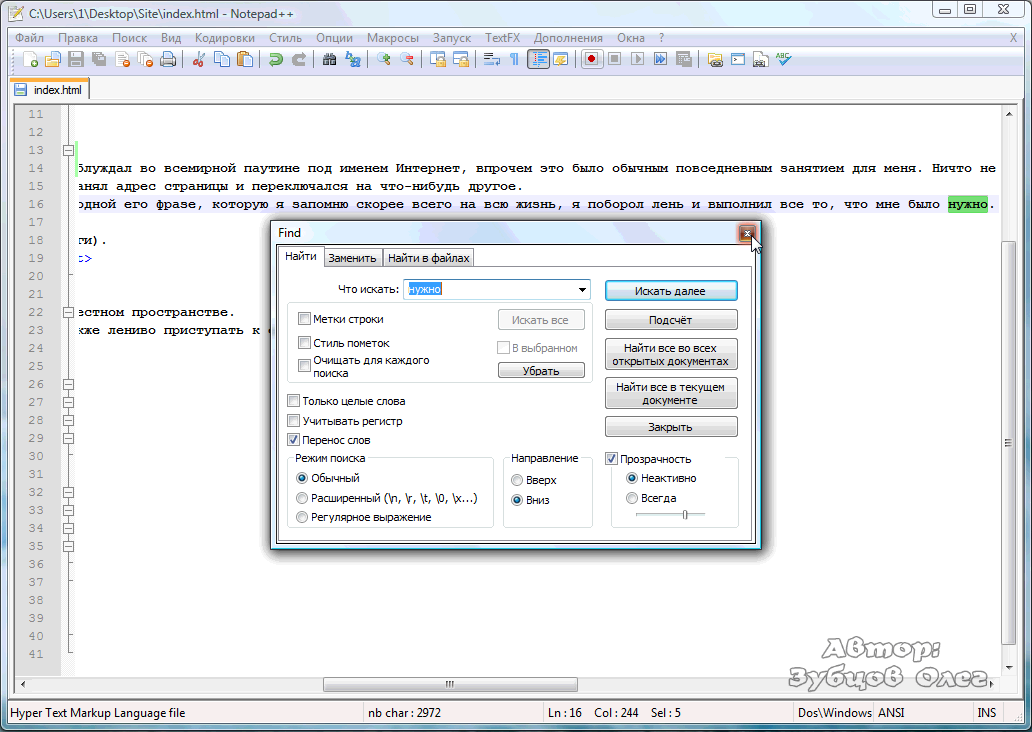This screenshot has width=1032, height=732.
Task: Set search direction to Вверх
Action: pyautogui.click(x=517, y=481)
